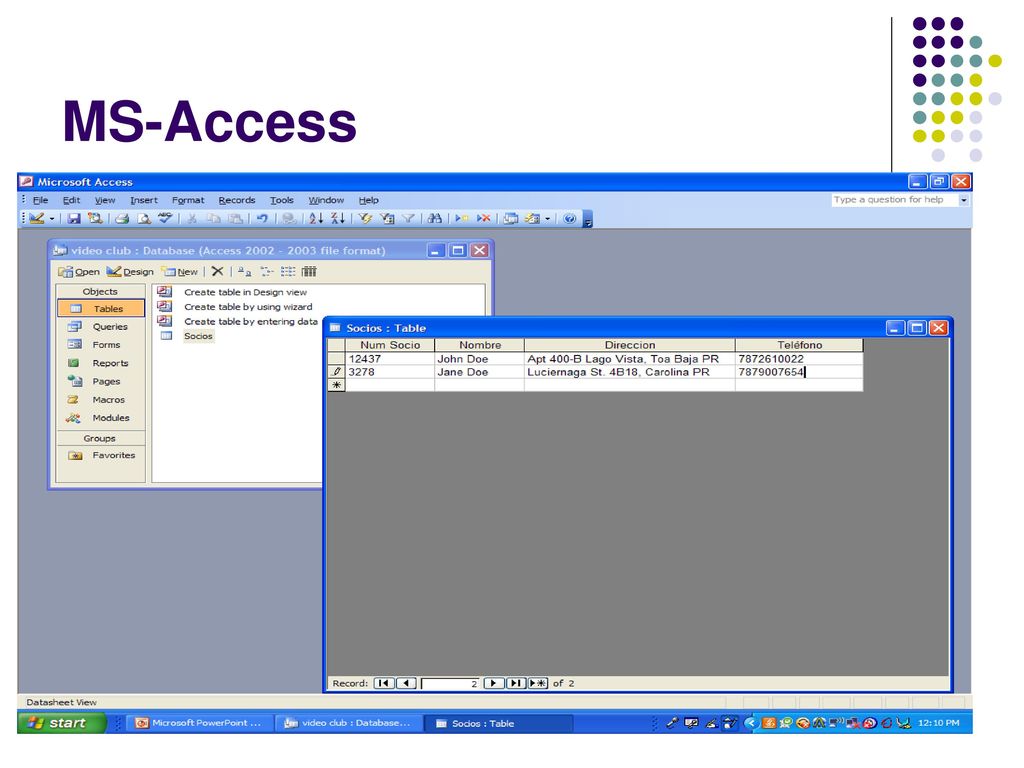Viewport: 1024px width, 768px height.
Task: Click Design in the database window
Action: point(130,272)
